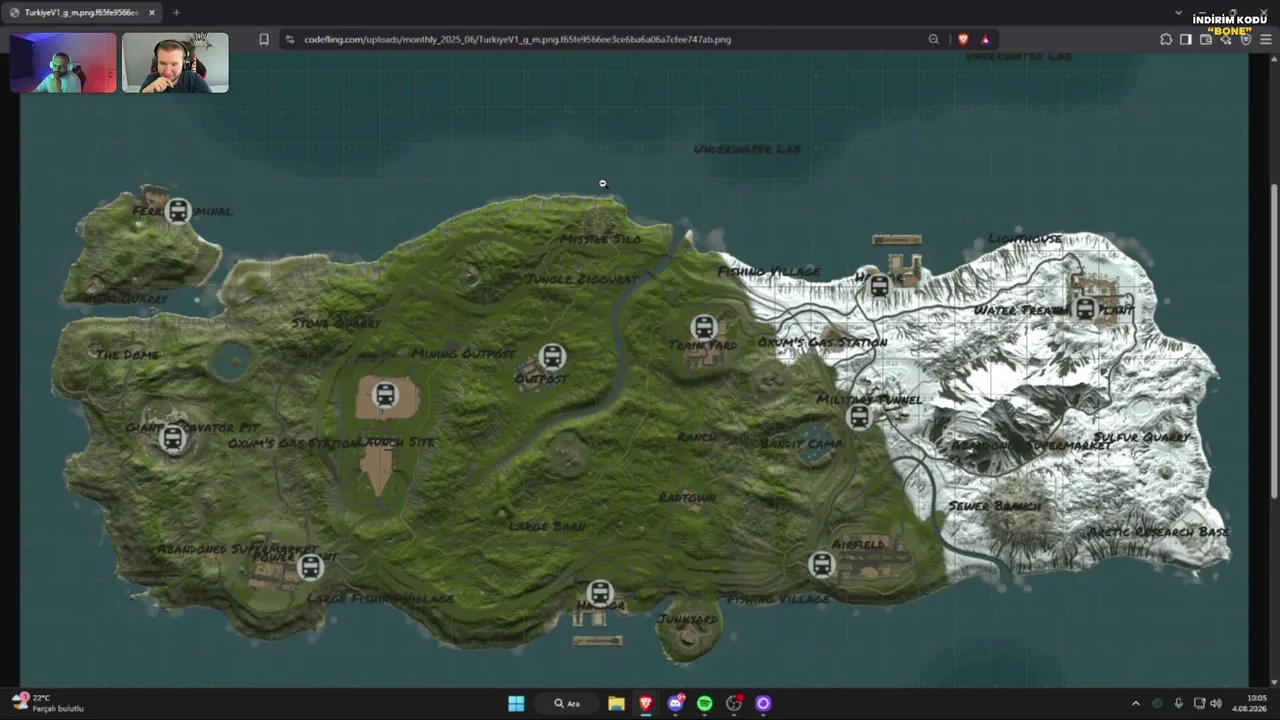Click the Missile Silo map label
The image size is (1280, 720).
(x=600, y=239)
